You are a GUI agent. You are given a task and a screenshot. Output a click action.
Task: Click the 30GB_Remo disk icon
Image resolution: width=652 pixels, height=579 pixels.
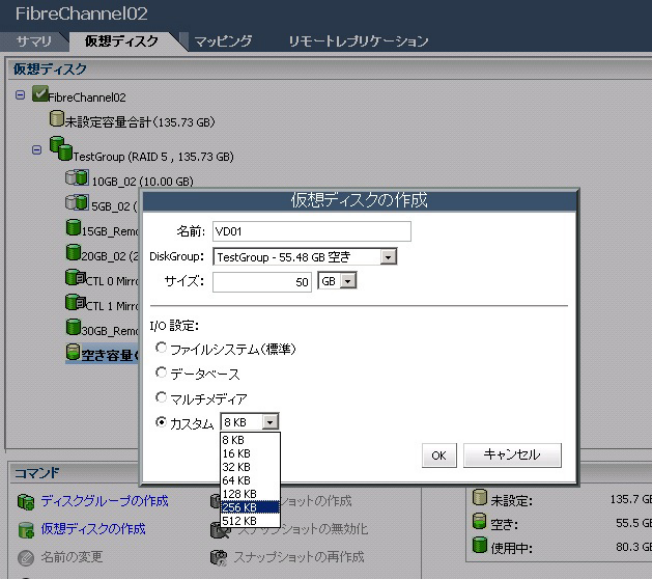[73, 327]
